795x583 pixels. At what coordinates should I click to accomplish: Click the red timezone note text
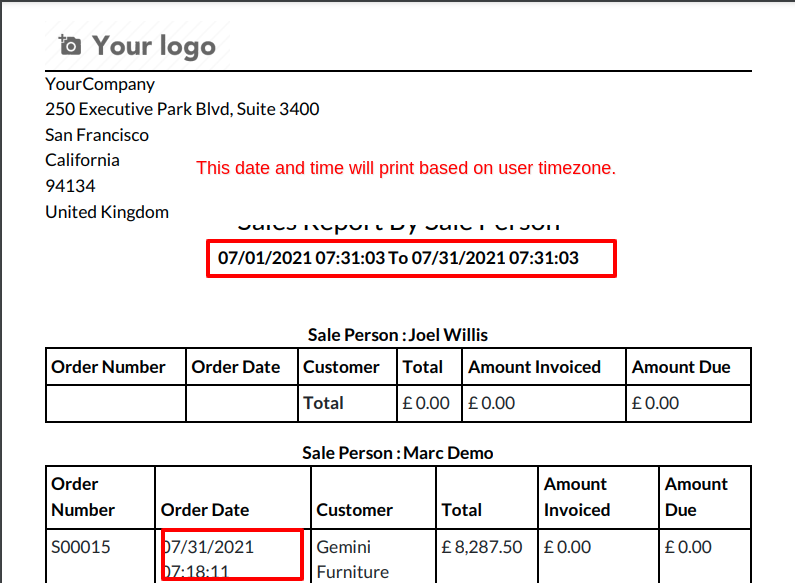(x=406, y=168)
